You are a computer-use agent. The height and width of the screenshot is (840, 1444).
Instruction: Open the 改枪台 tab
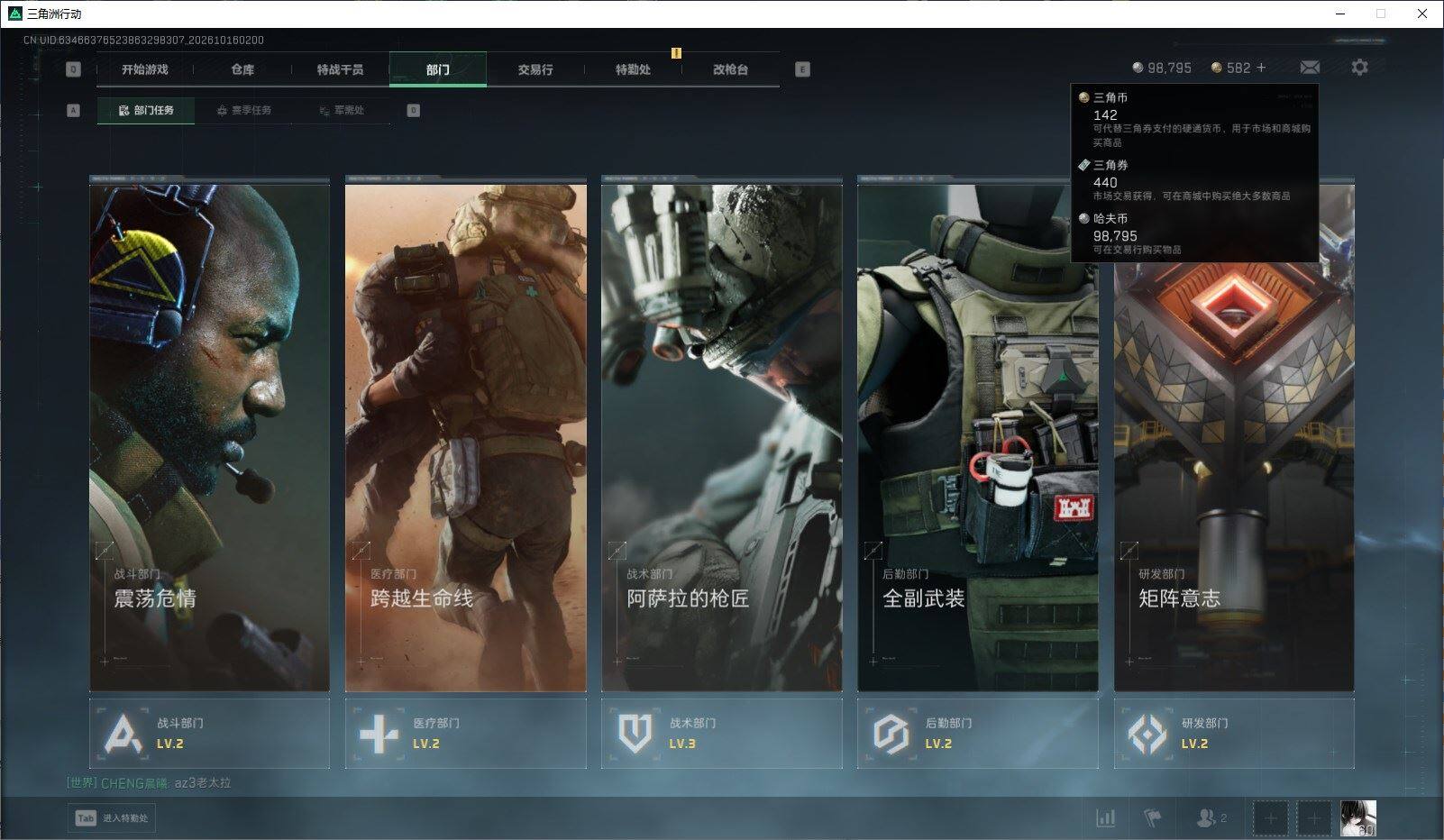coord(730,69)
